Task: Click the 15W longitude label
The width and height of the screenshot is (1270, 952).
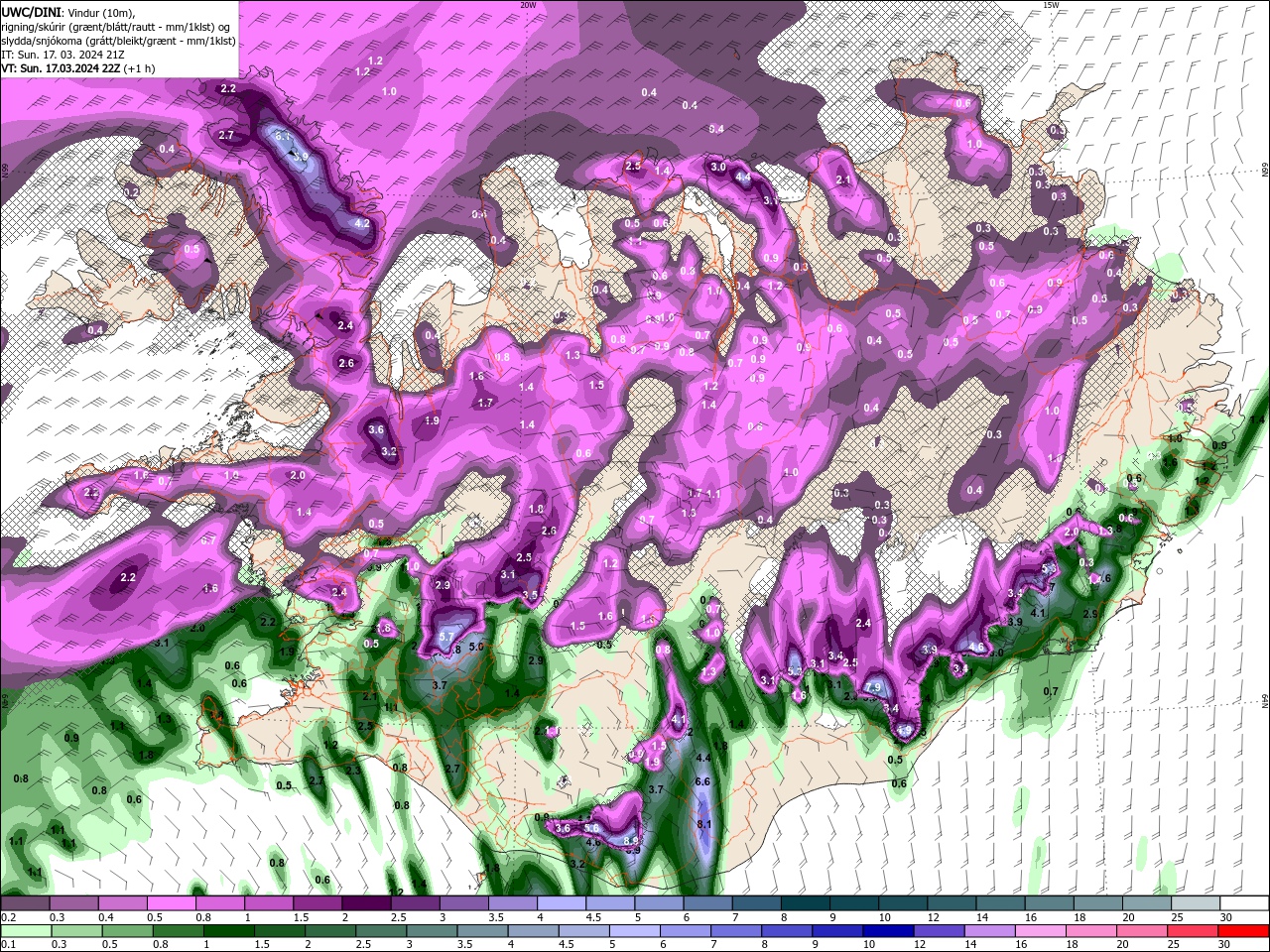Action: [x=1051, y=5]
